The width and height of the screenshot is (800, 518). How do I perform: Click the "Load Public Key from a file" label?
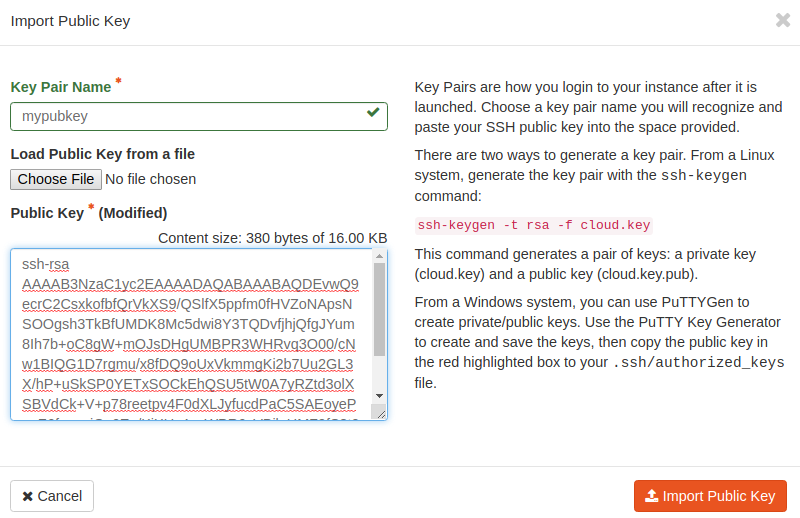102,154
